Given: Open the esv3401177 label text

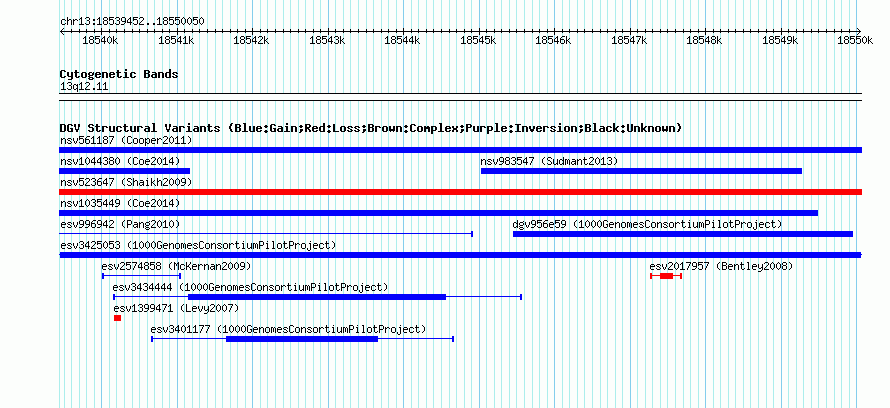Looking at the screenshot, I should click(x=288, y=329).
